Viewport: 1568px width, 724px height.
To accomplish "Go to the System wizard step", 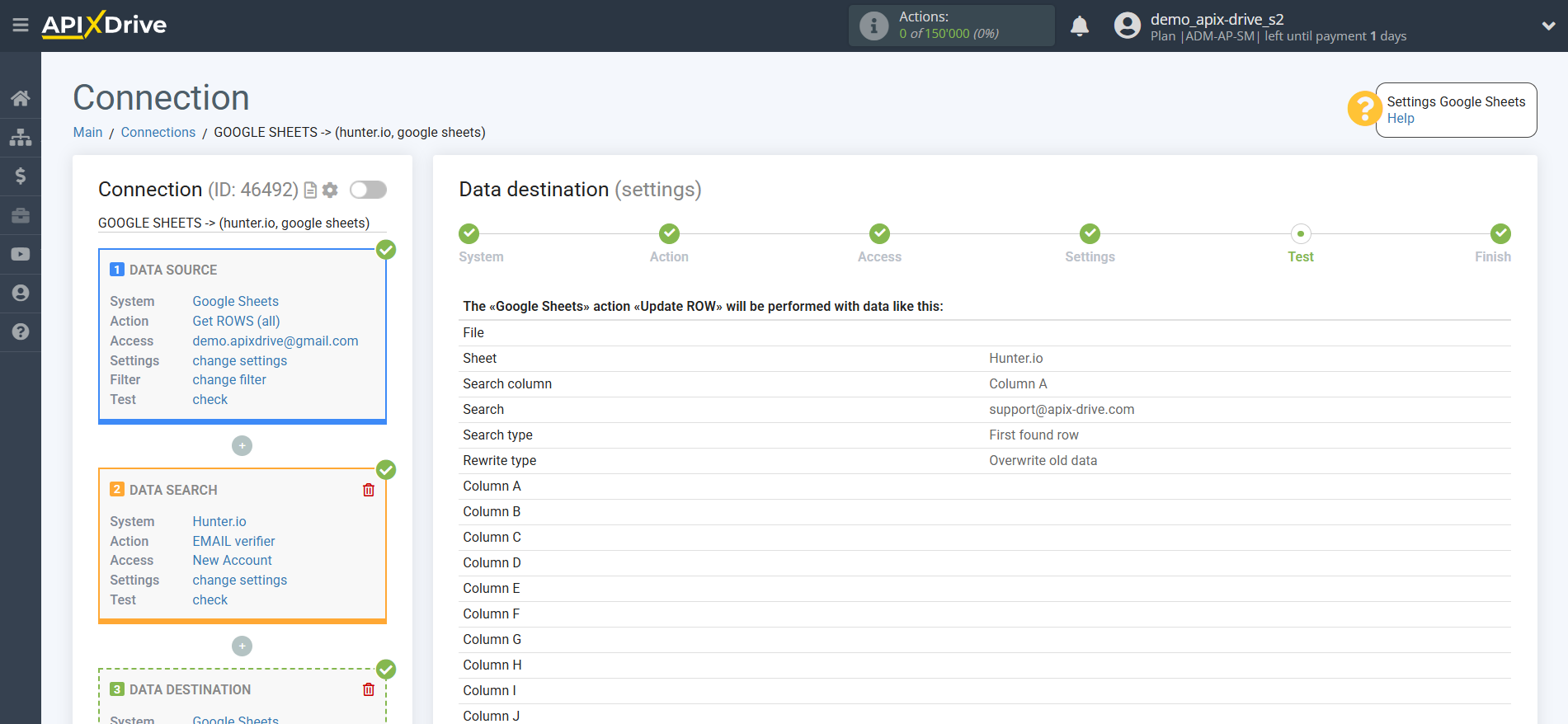I will [469, 234].
